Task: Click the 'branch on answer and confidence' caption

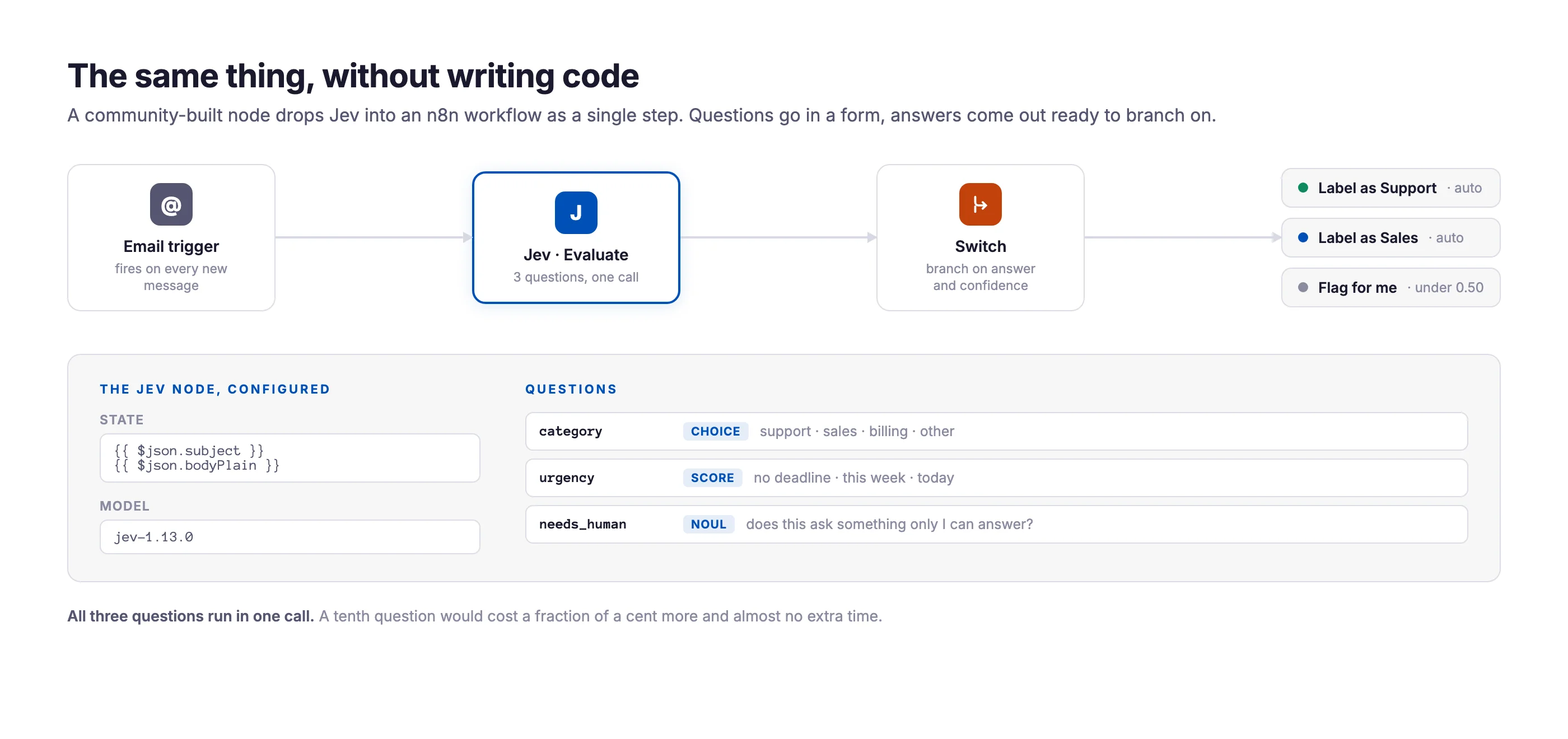Action: coord(980,277)
